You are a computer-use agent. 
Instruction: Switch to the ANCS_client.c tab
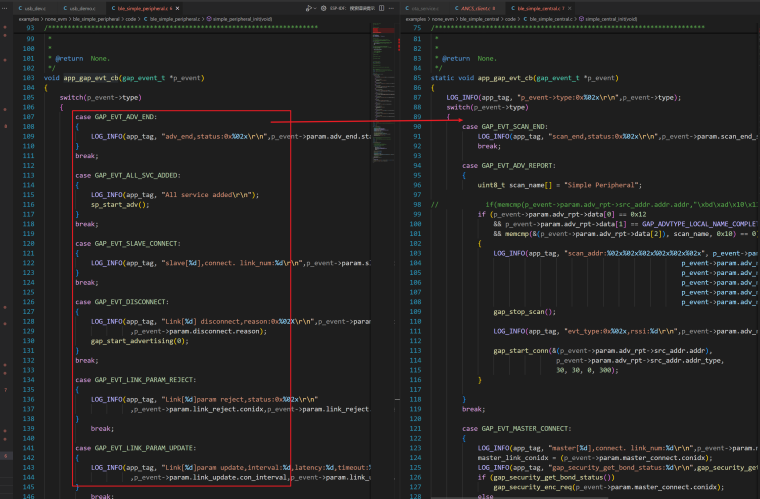(475, 8)
